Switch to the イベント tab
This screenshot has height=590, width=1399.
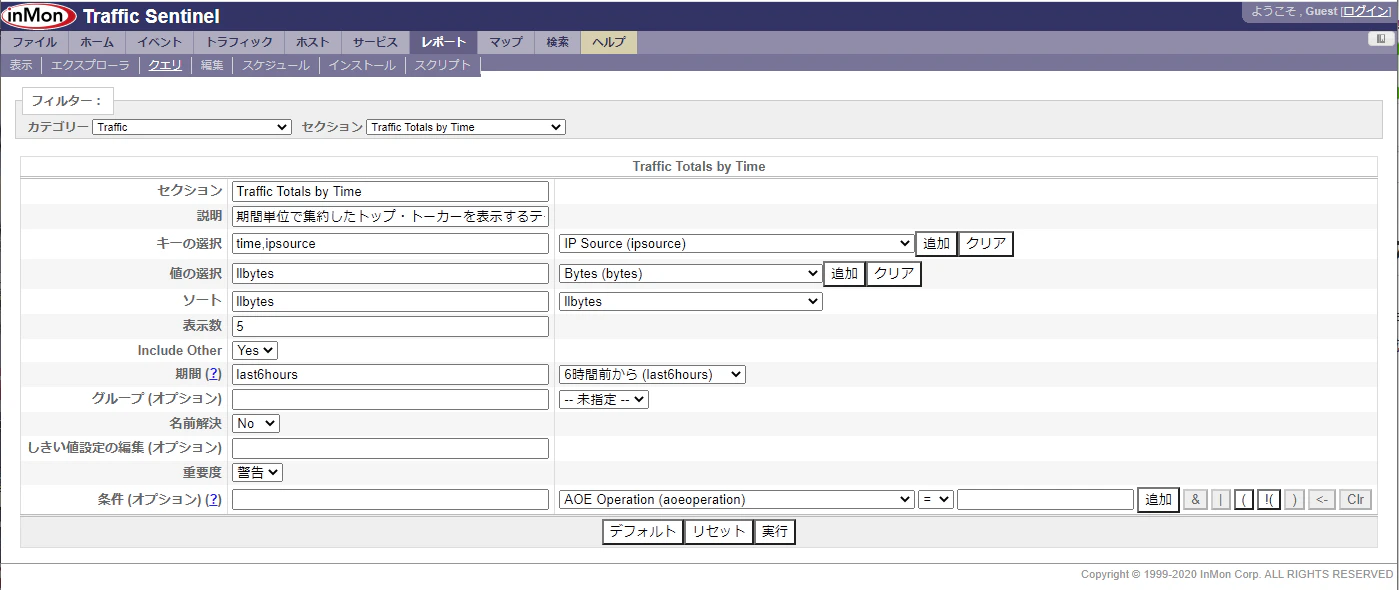160,42
